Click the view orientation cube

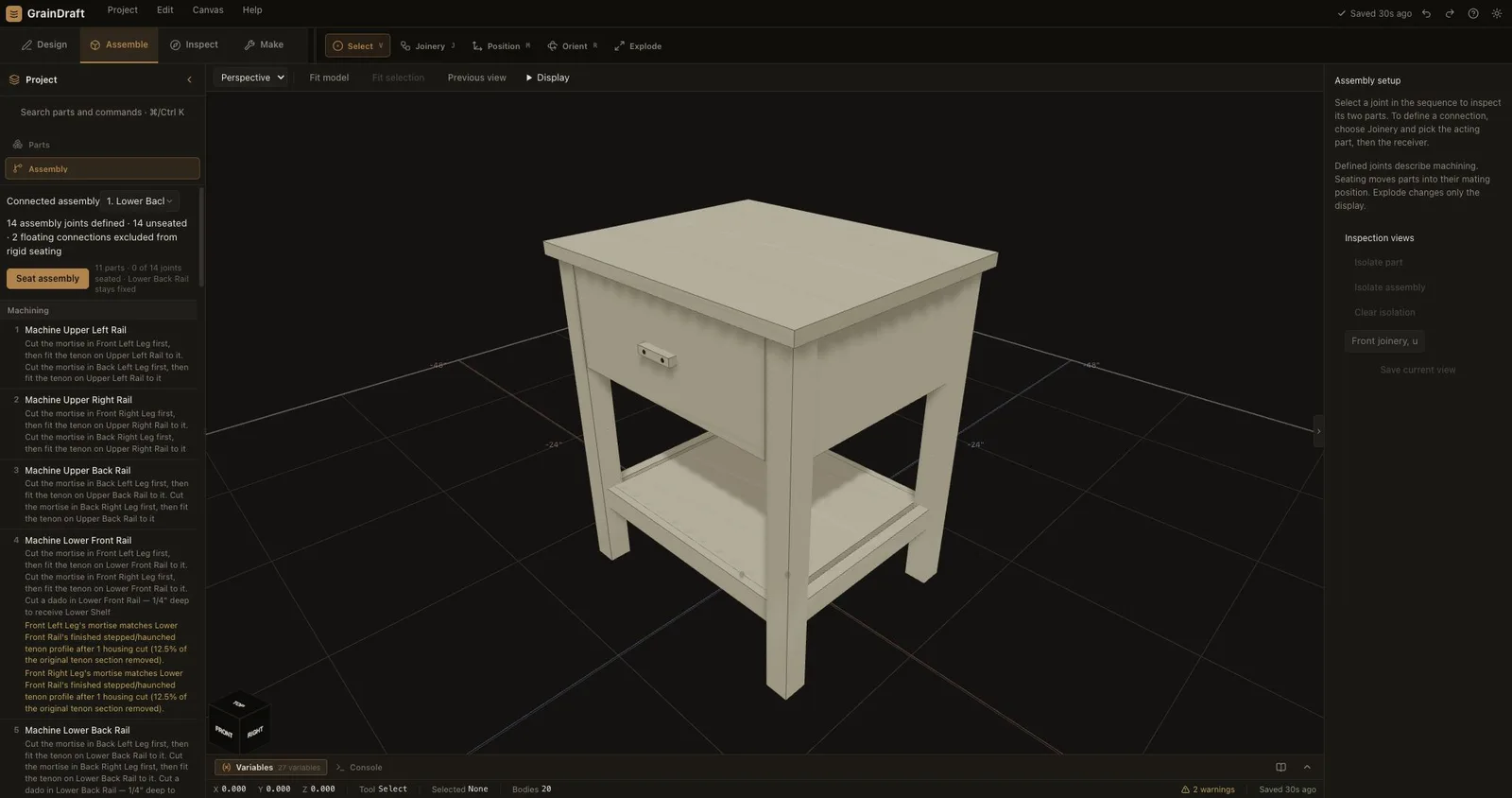[239, 724]
